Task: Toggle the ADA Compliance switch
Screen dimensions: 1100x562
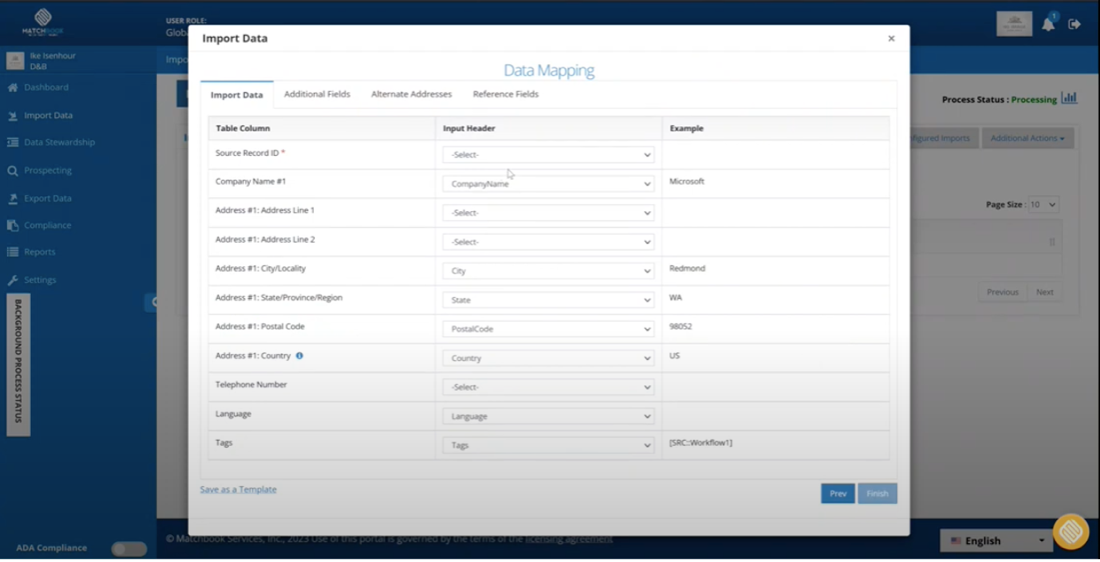Action: pyautogui.click(x=129, y=549)
